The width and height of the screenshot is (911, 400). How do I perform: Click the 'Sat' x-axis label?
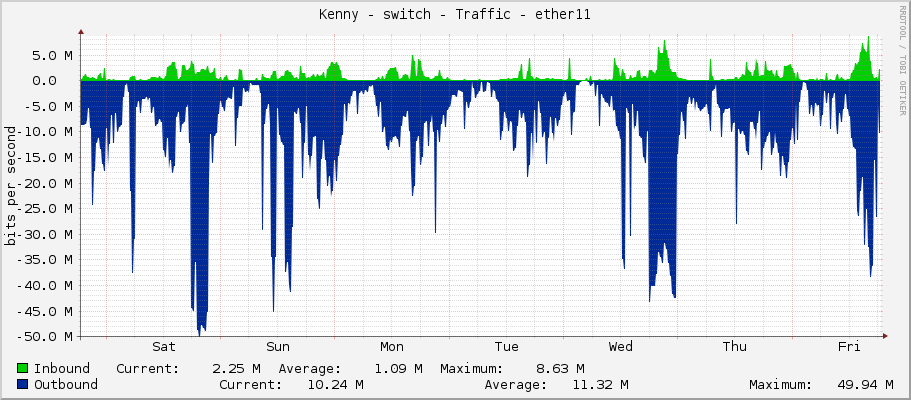[x=164, y=347]
